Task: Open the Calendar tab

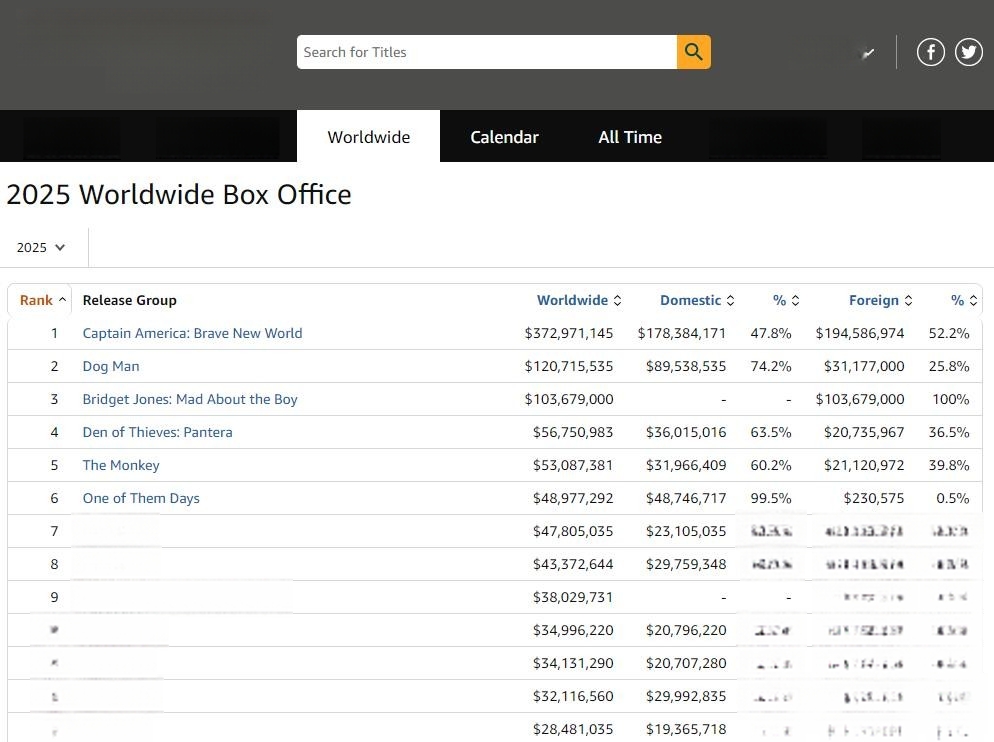Action: pyautogui.click(x=505, y=136)
